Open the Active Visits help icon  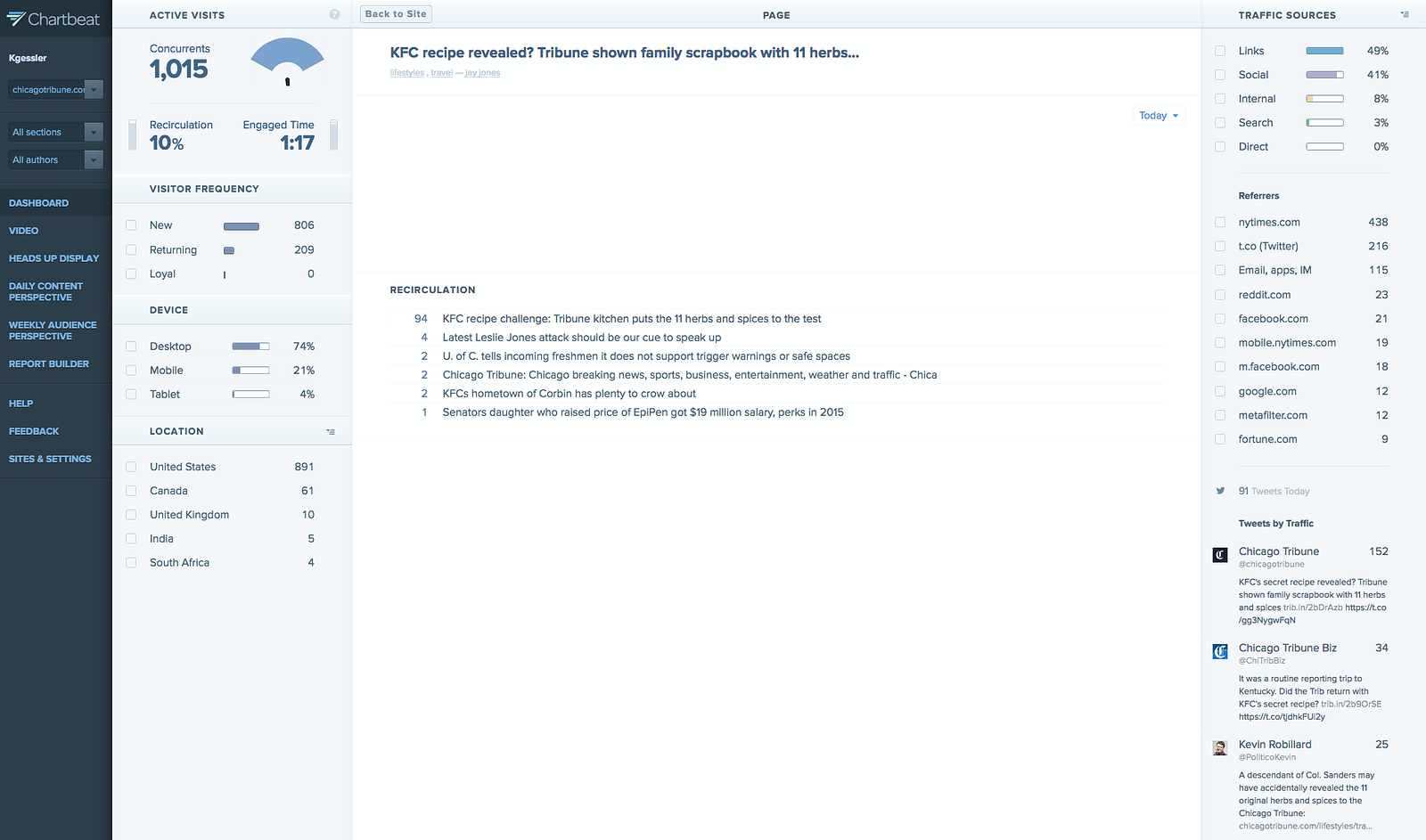click(x=334, y=14)
